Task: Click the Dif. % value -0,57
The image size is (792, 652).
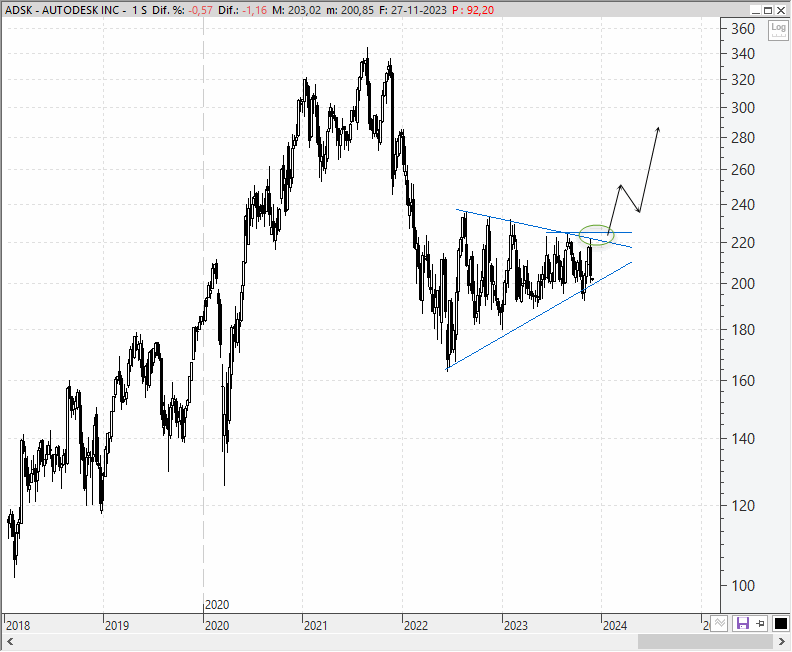Action: point(201,10)
